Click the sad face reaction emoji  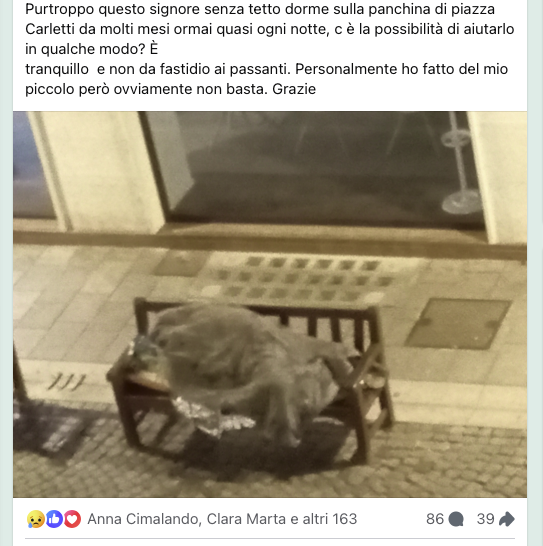pyautogui.click(x=36, y=519)
